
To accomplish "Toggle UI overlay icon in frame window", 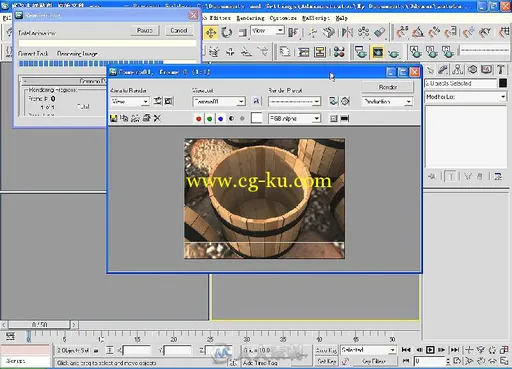I will pyautogui.click(x=334, y=119).
